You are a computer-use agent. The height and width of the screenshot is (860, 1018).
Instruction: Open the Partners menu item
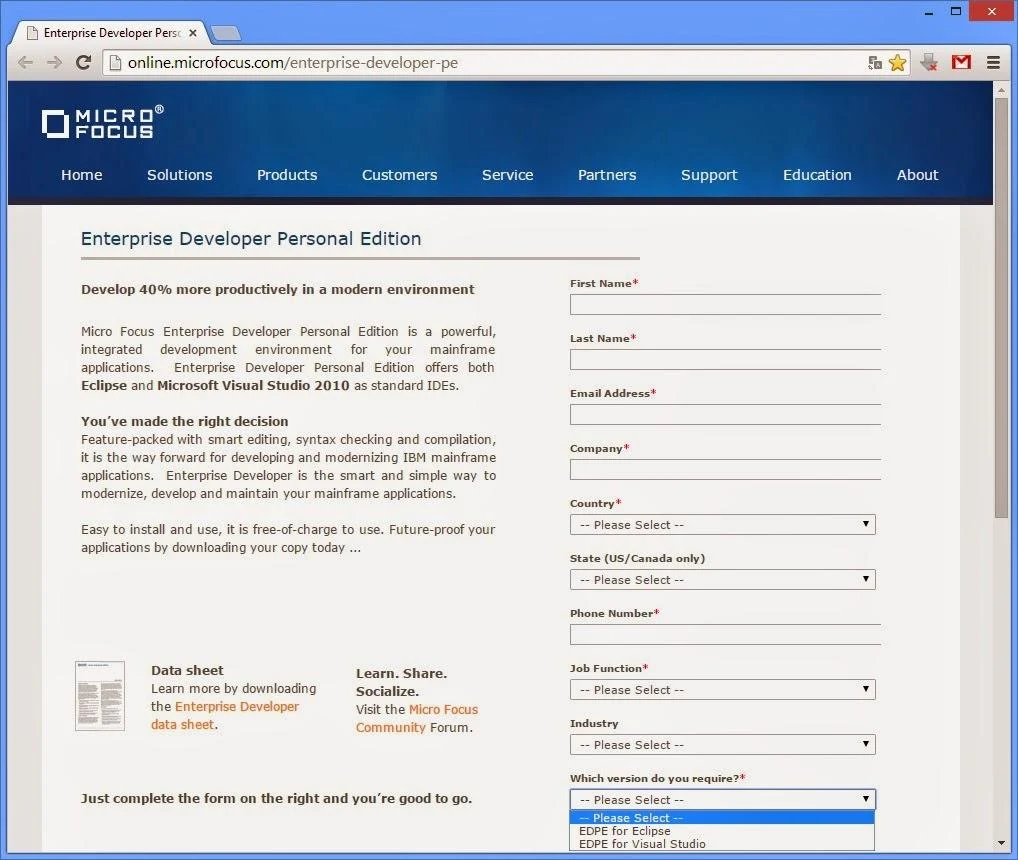coord(607,175)
